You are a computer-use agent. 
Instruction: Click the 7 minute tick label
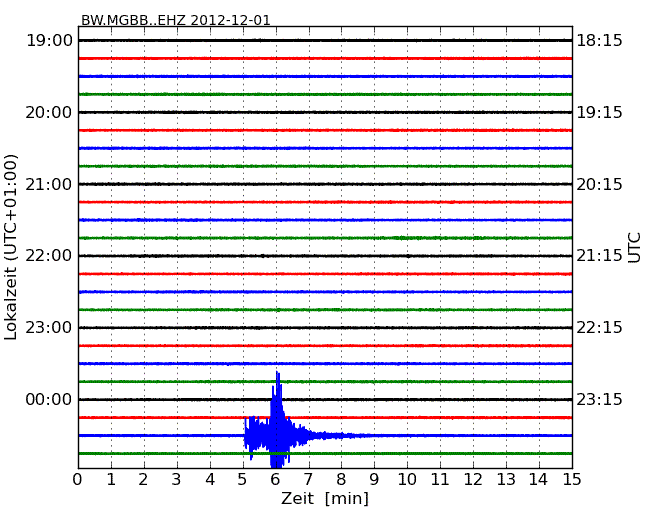pyautogui.click(x=308, y=479)
